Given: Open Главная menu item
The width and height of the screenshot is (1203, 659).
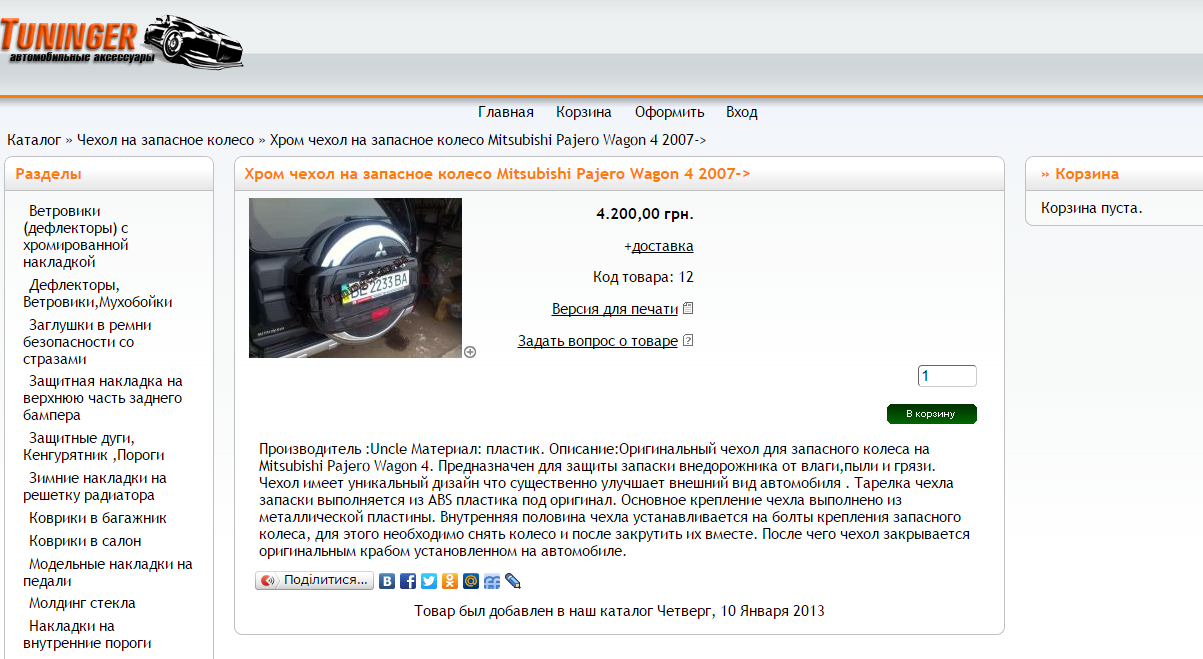Looking at the screenshot, I should pos(506,112).
